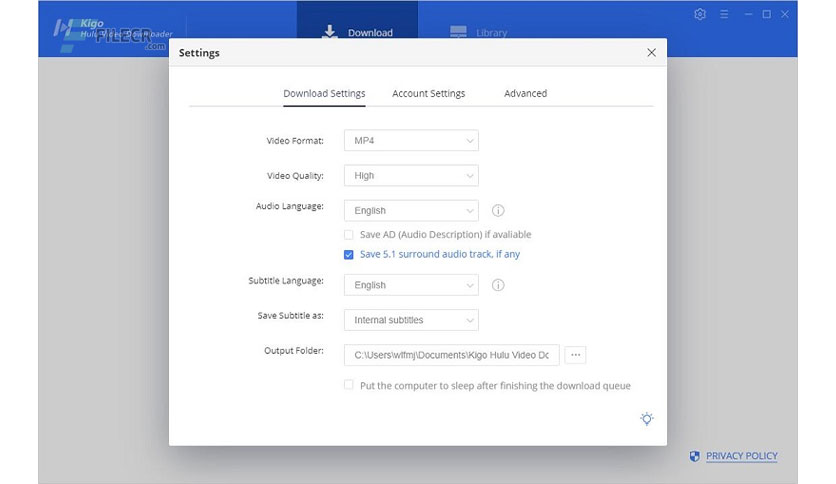This screenshot has height=484, width=836.
Task: Switch to Advanced tab
Action: coord(526,93)
